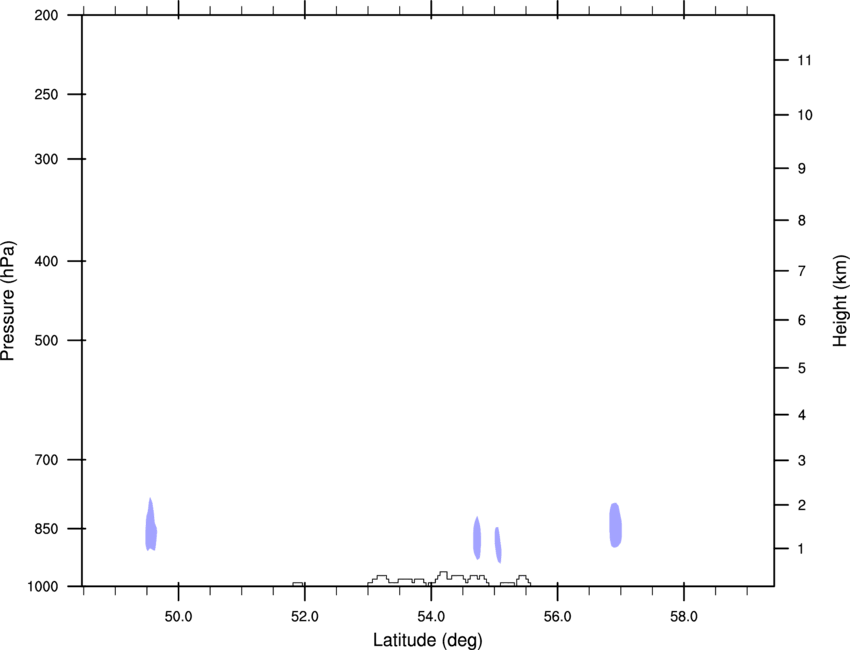Click height tick label 11
The height and width of the screenshot is (650, 850).
click(x=804, y=60)
